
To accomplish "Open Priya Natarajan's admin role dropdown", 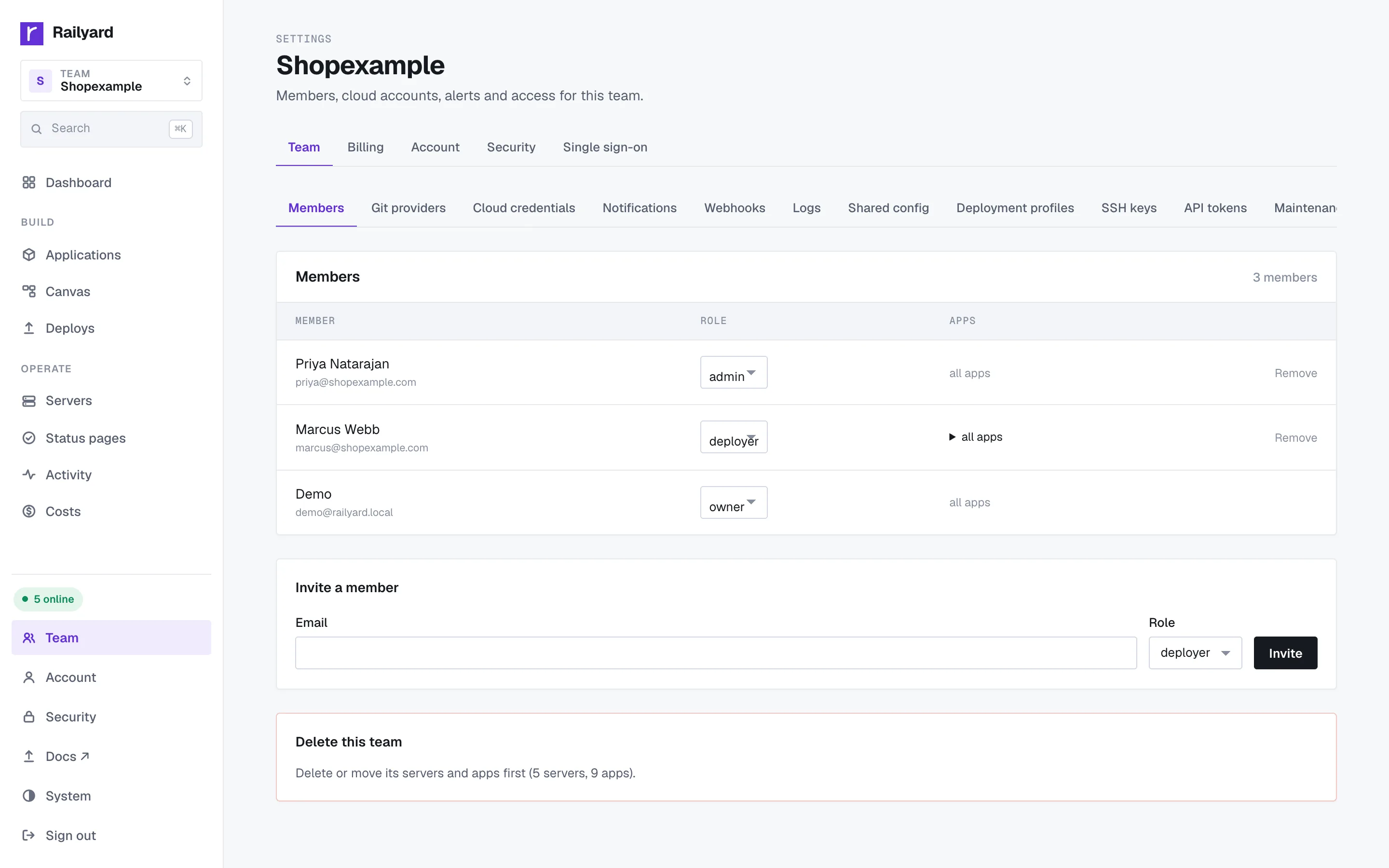I will (x=734, y=373).
